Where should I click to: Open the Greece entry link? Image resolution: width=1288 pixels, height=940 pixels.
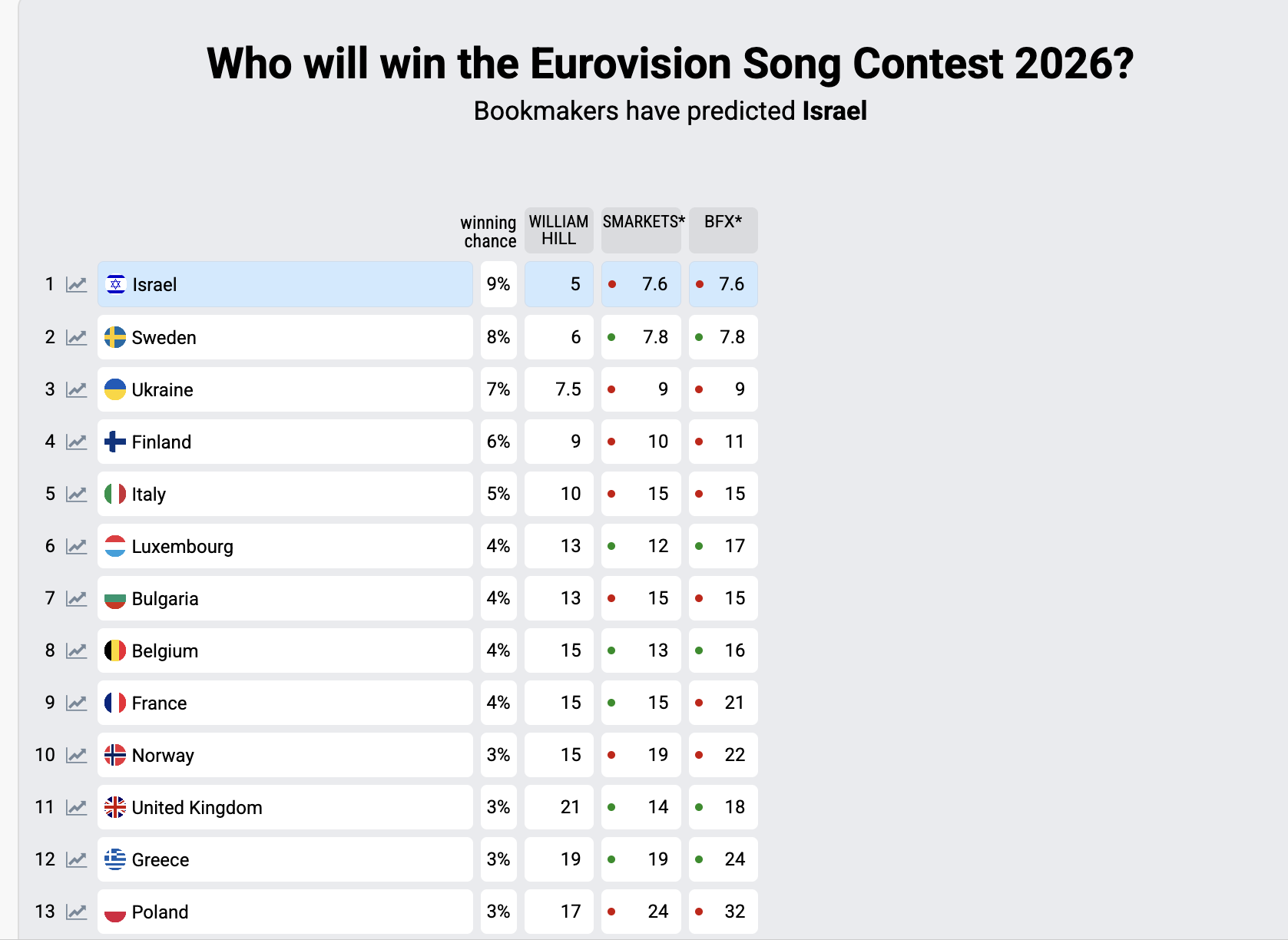pyautogui.click(x=160, y=859)
